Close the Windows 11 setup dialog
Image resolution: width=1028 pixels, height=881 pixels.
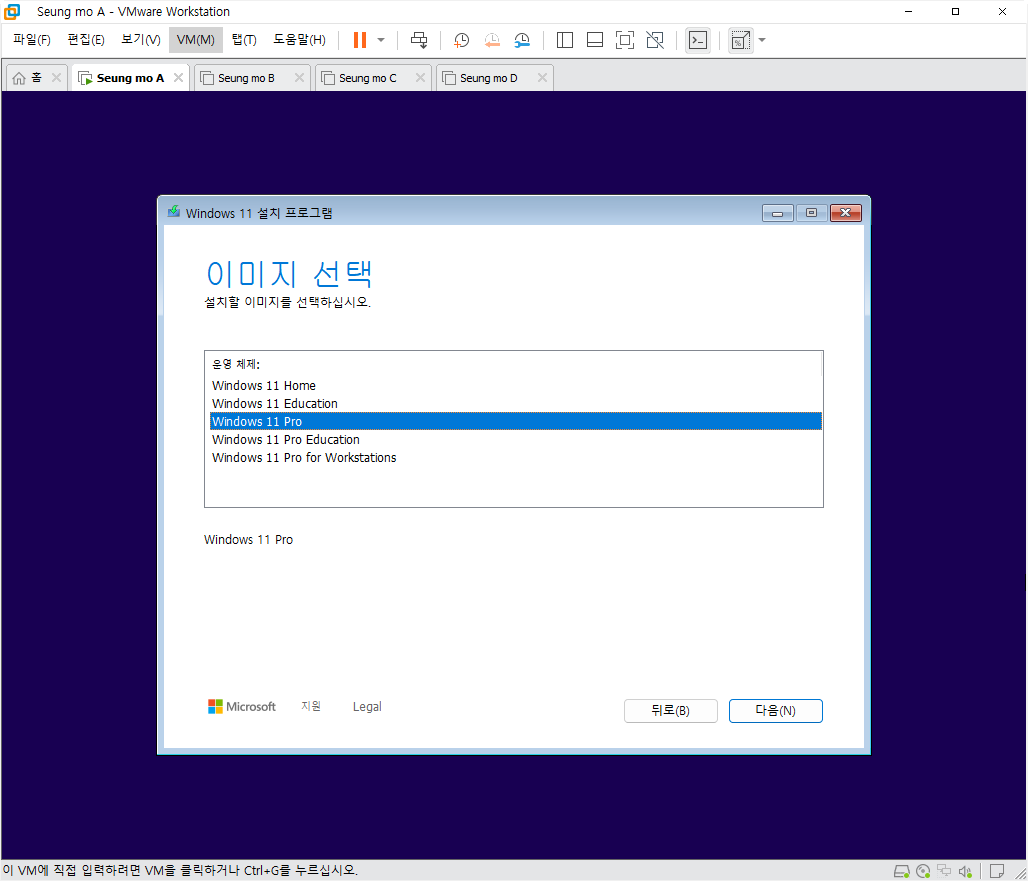tap(846, 213)
